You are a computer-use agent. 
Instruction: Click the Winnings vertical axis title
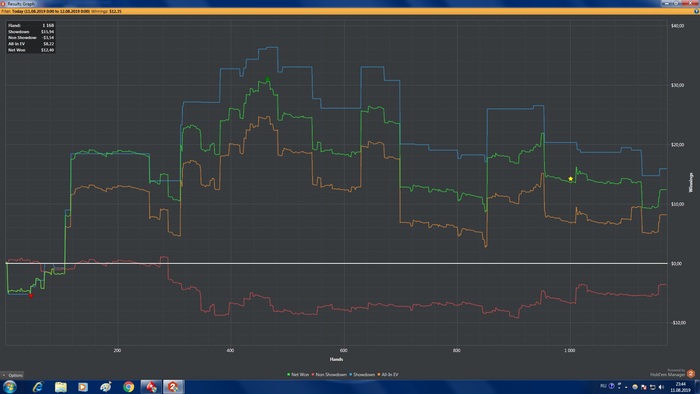pos(691,182)
